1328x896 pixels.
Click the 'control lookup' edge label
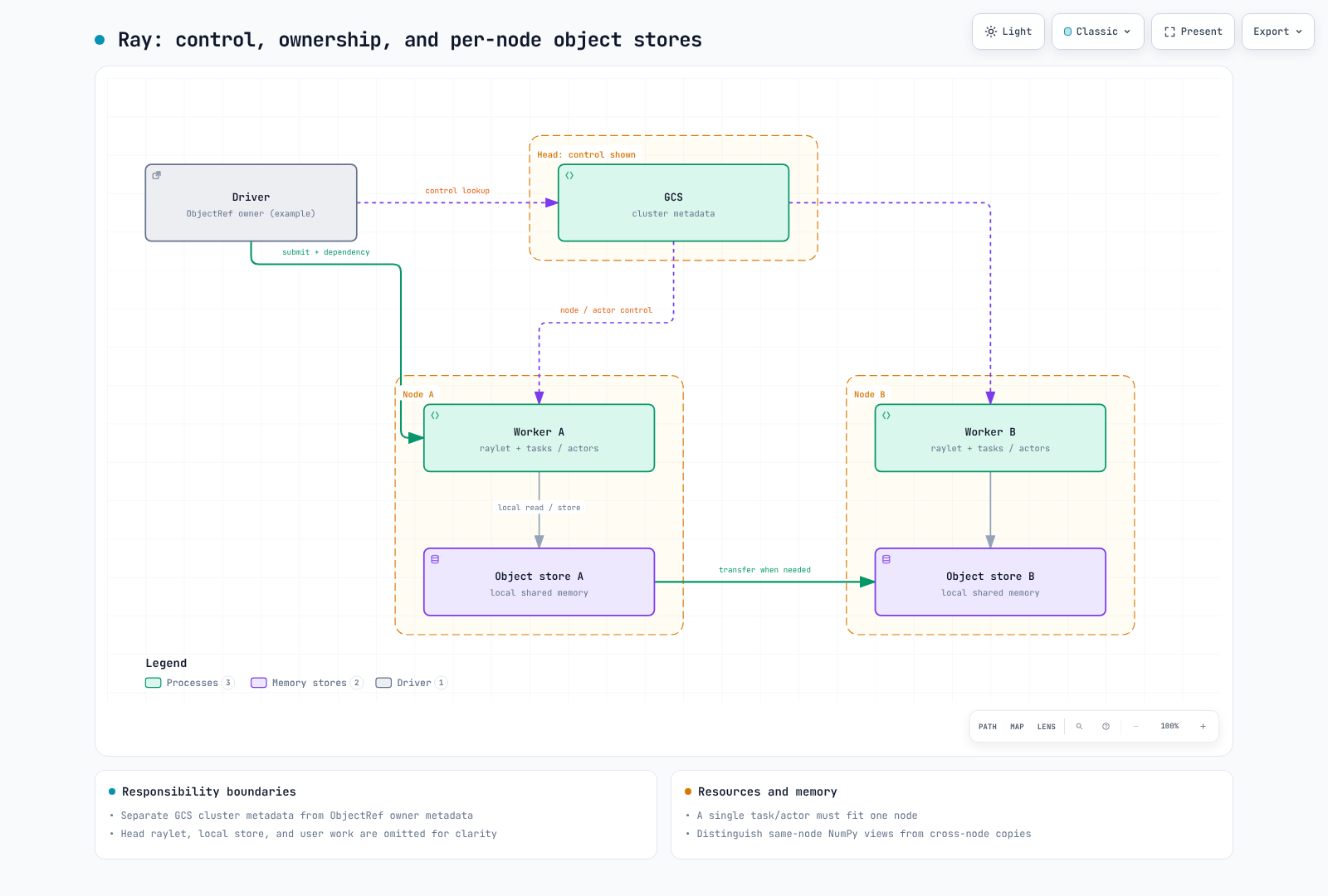point(457,191)
